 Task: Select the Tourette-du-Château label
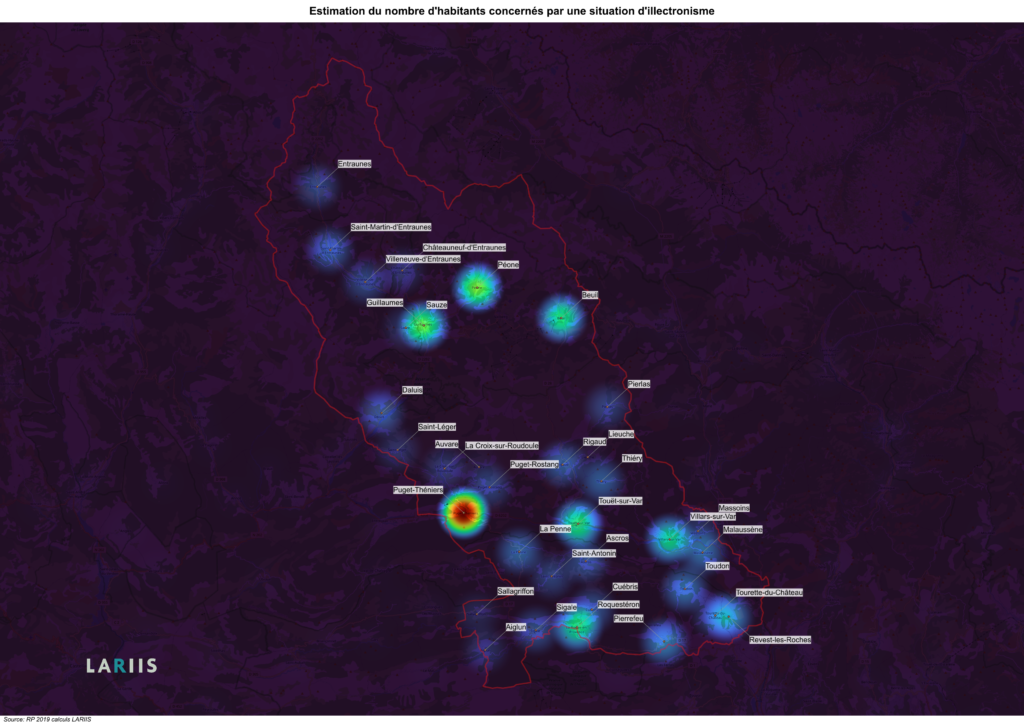(x=769, y=592)
